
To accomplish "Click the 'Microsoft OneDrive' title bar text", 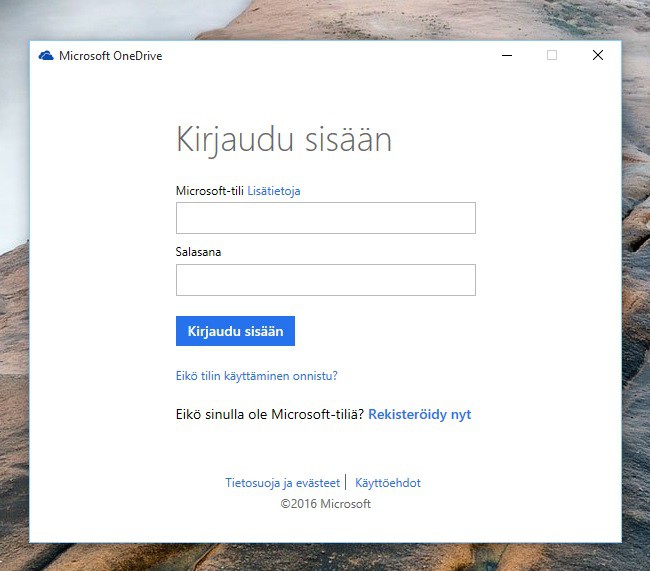I will click(110, 56).
